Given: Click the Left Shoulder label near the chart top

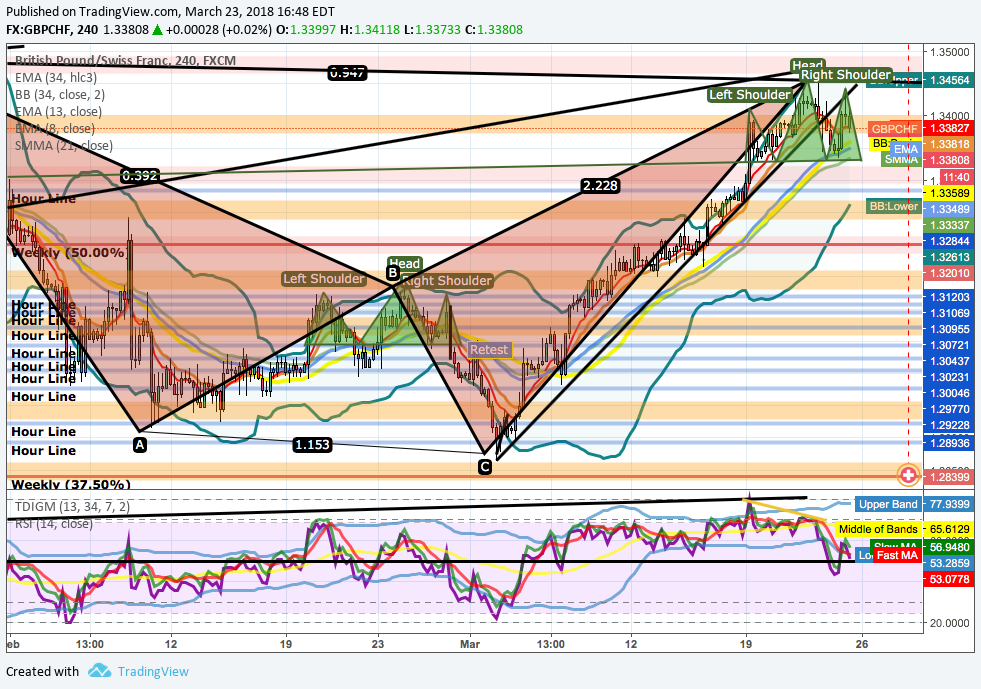Looking at the screenshot, I should pyautogui.click(x=750, y=94).
